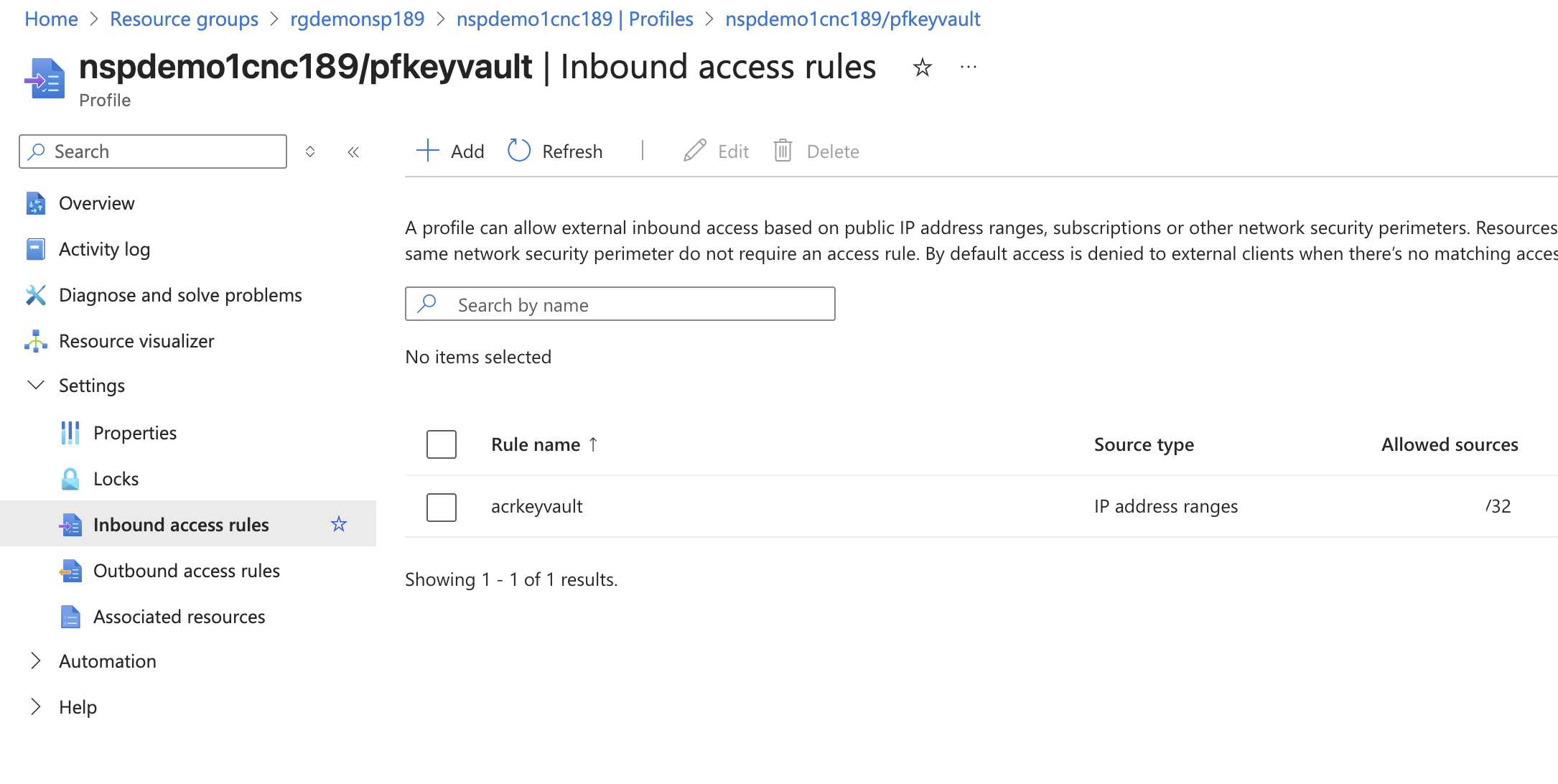The height and width of the screenshot is (784, 1558).
Task: Expand the Help section
Action: pos(36,706)
